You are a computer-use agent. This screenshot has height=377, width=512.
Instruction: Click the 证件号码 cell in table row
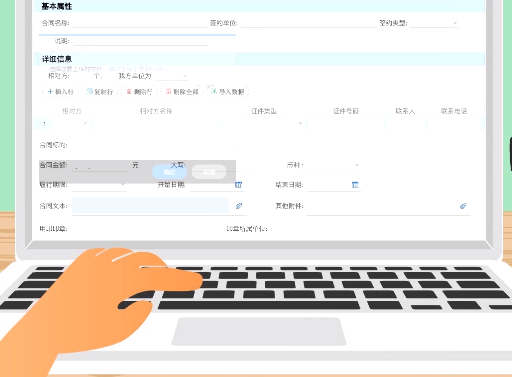[x=345, y=124]
